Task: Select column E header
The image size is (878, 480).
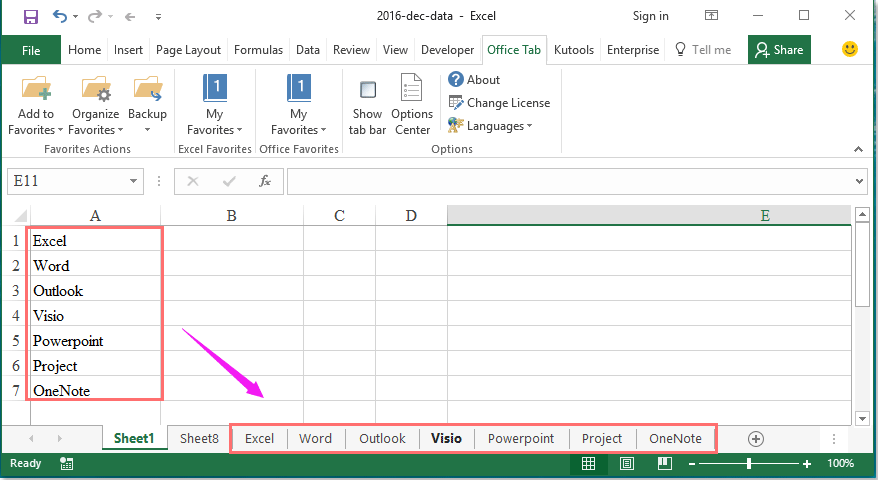Action: click(x=649, y=216)
